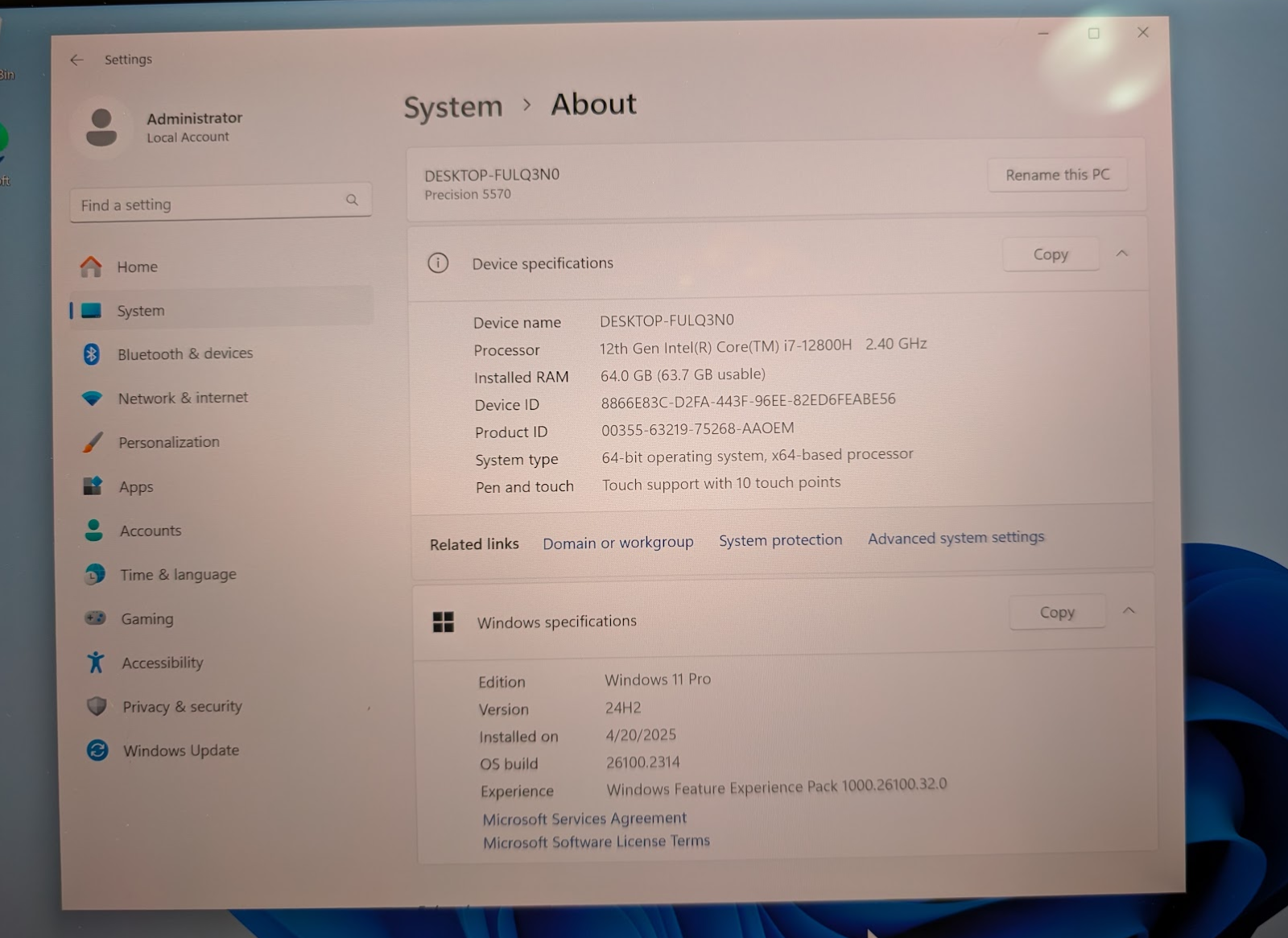Click Rename this PC button
This screenshot has height=938, width=1288.
pyautogui.click(x=1058, y=175)
